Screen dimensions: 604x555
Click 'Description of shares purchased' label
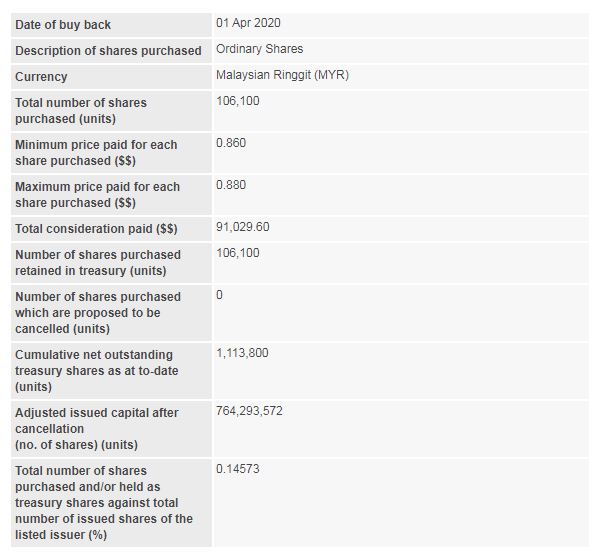pos(108,50)
